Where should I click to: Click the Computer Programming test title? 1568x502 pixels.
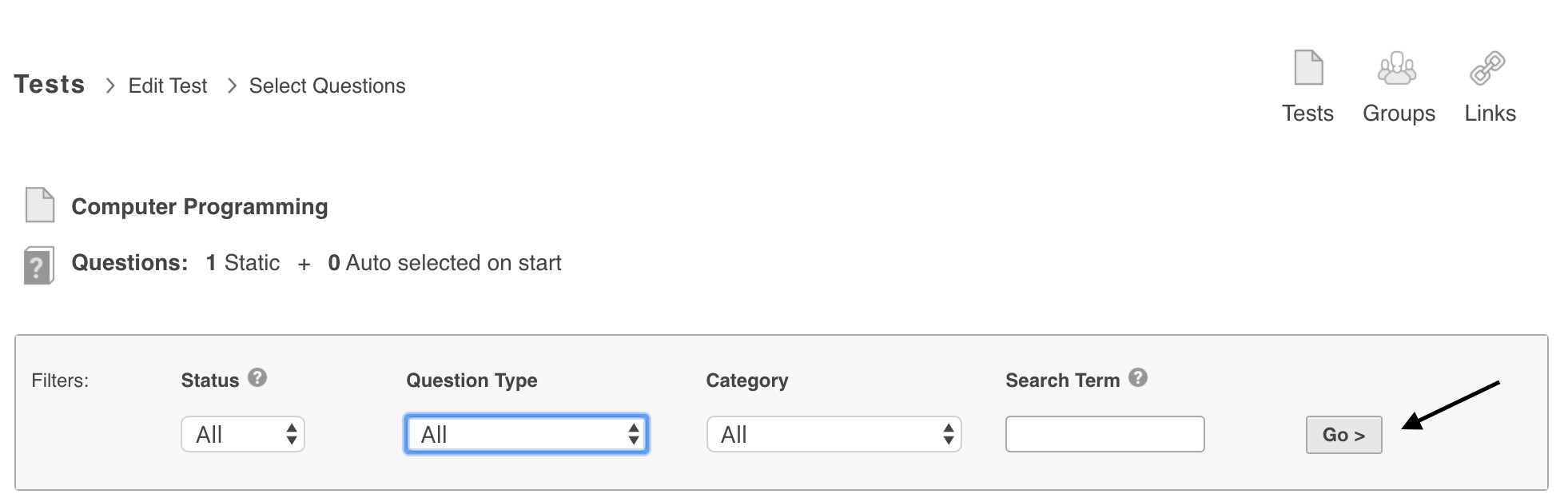[x=200, y=206]
